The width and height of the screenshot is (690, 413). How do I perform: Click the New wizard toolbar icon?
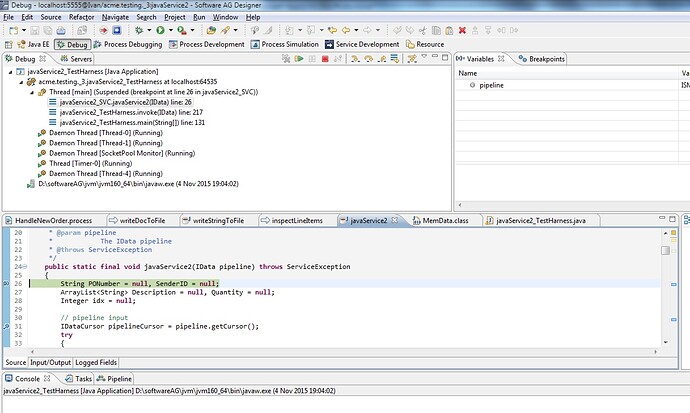(14, 30)
